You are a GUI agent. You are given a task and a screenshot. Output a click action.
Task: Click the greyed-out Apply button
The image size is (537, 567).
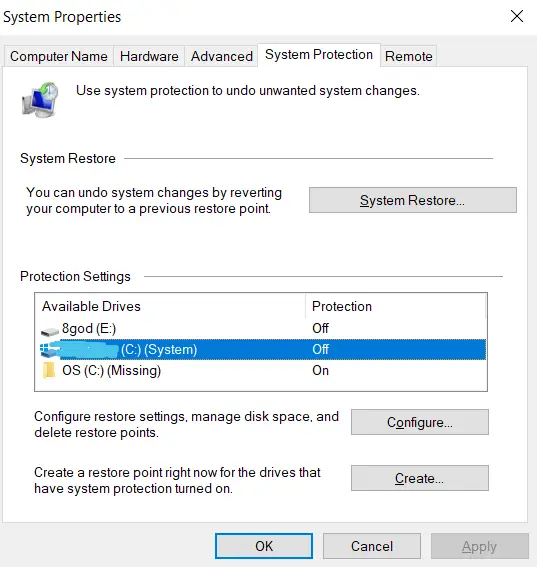480,546
